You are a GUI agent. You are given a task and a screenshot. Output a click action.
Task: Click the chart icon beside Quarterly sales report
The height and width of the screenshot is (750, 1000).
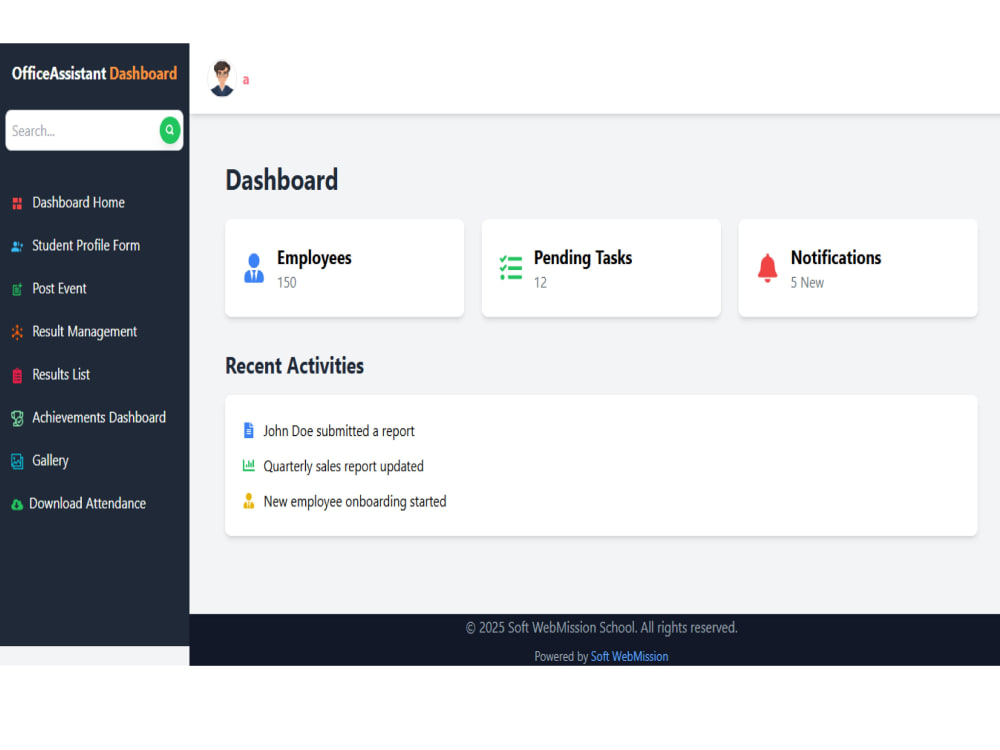[x=249, y=466]
